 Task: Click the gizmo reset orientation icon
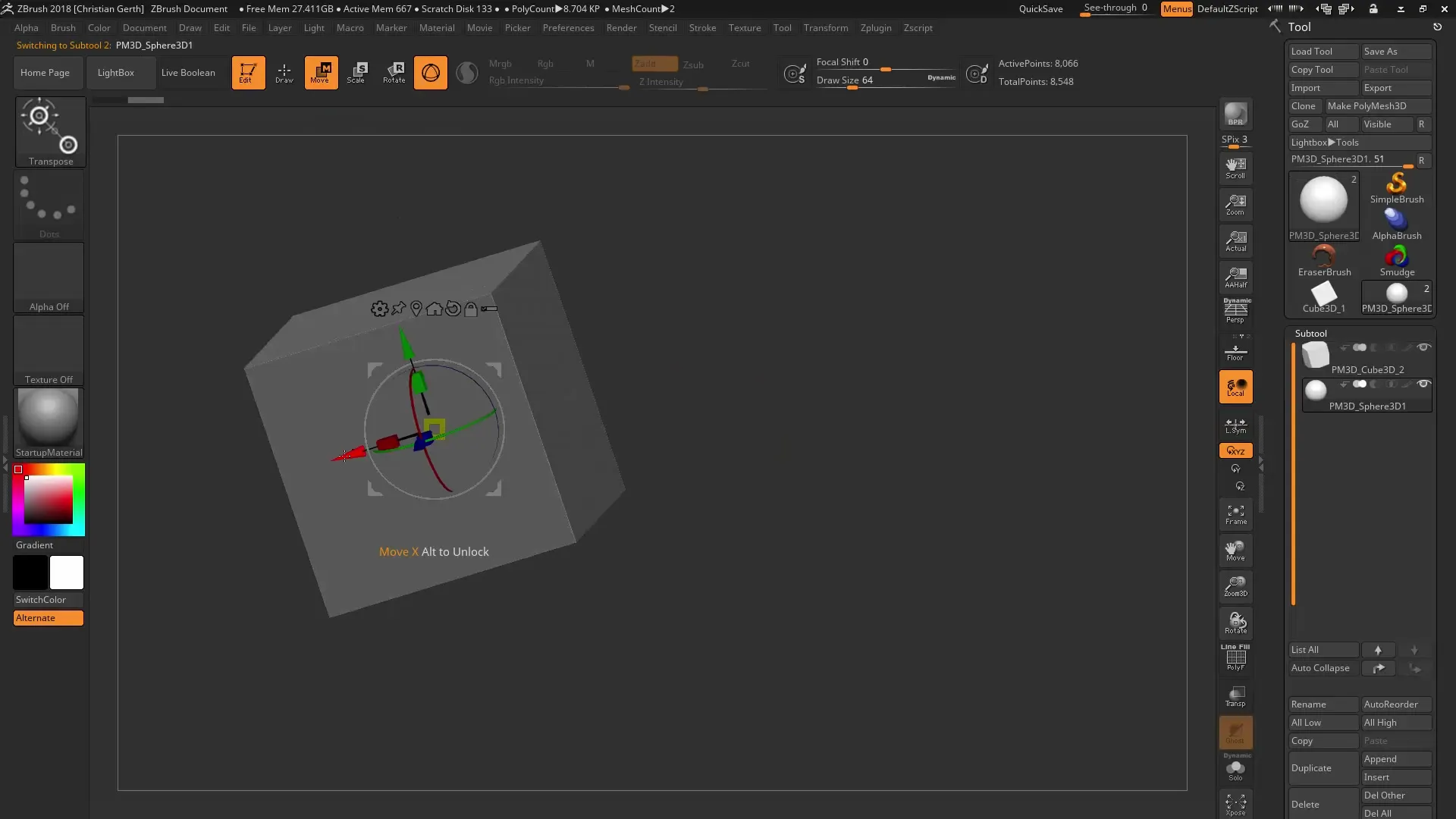(x=453, y=309)
